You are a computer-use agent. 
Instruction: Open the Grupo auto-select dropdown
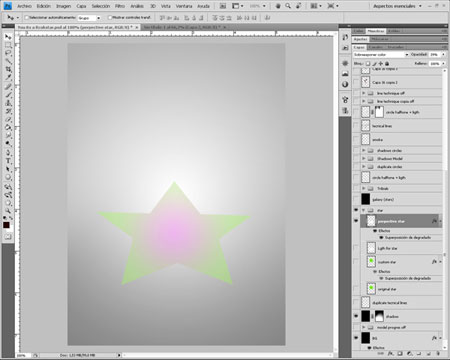tap(89, 18)
